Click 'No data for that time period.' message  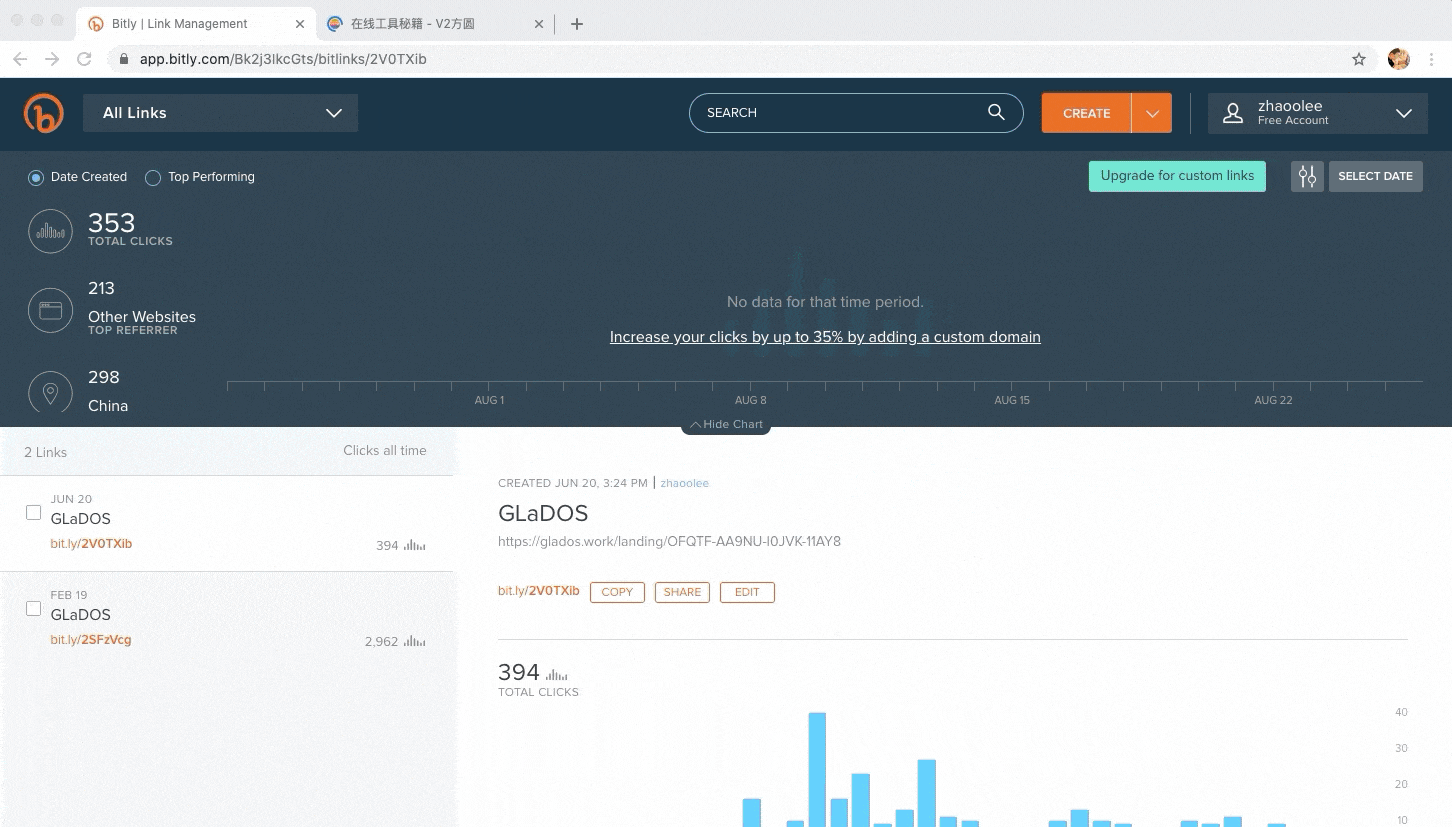(x=825, y=302)
